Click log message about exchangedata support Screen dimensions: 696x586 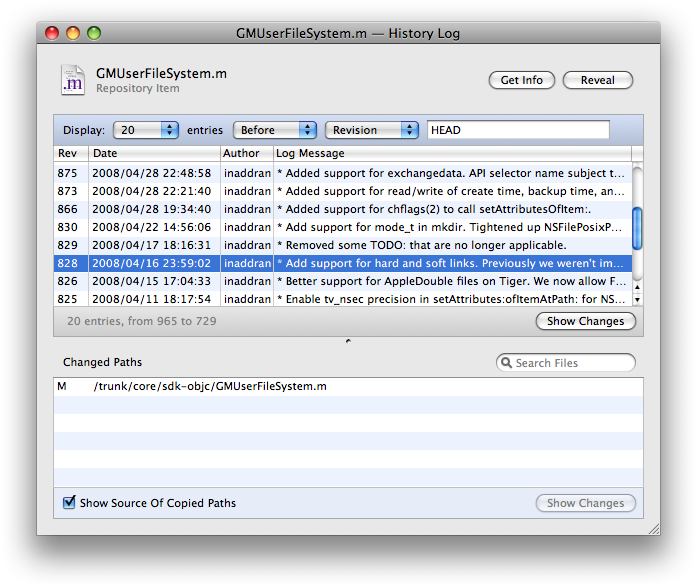click(x=451, y=173)
